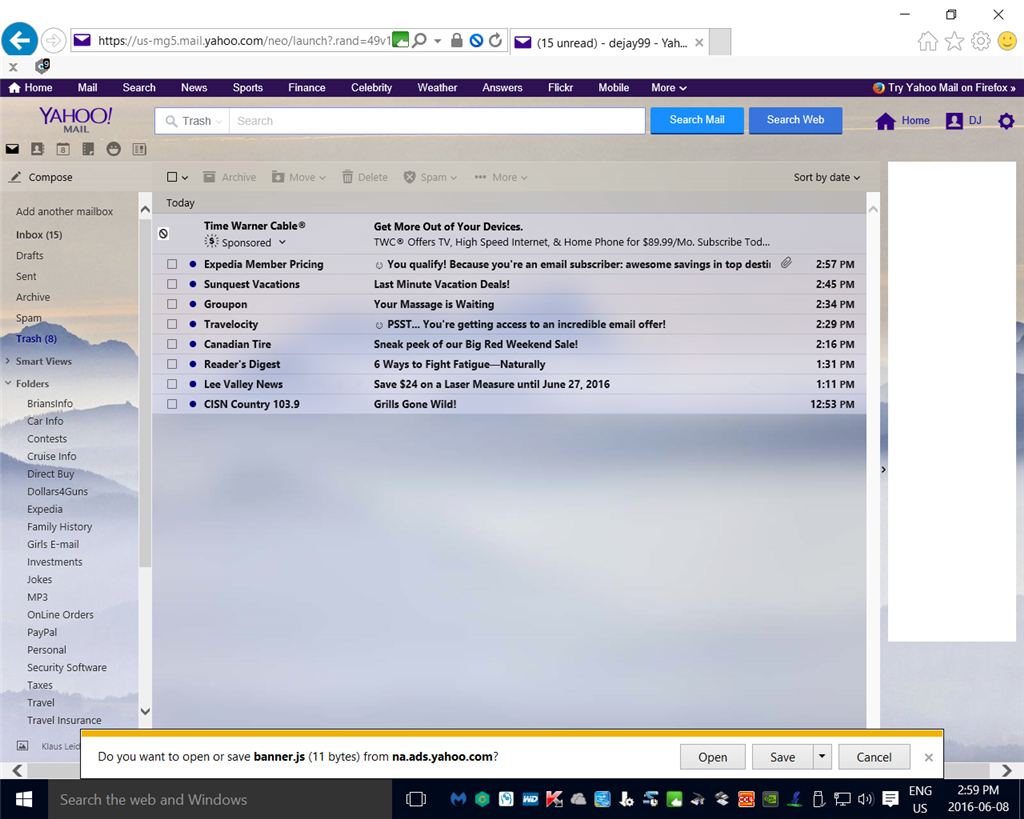The image size is (1024, 819).
Task: Refresh the page with the reload icon
Action: click(x=496, y=40)
